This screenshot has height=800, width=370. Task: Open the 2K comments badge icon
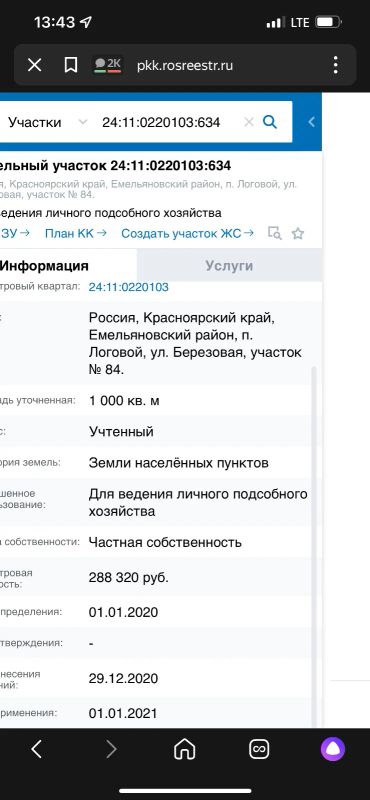(x=108, y=65)
